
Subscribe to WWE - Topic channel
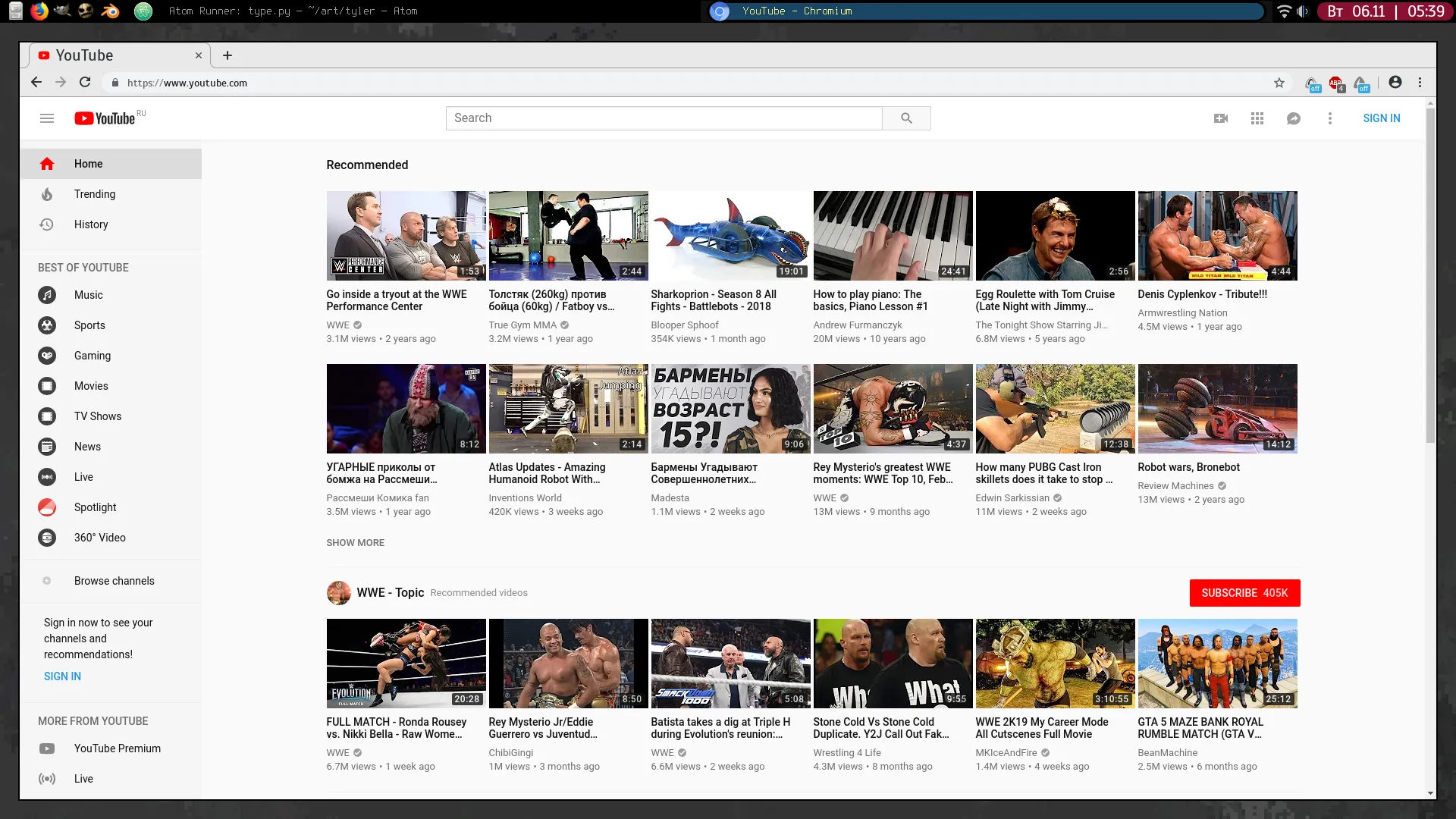(1244, 593)
